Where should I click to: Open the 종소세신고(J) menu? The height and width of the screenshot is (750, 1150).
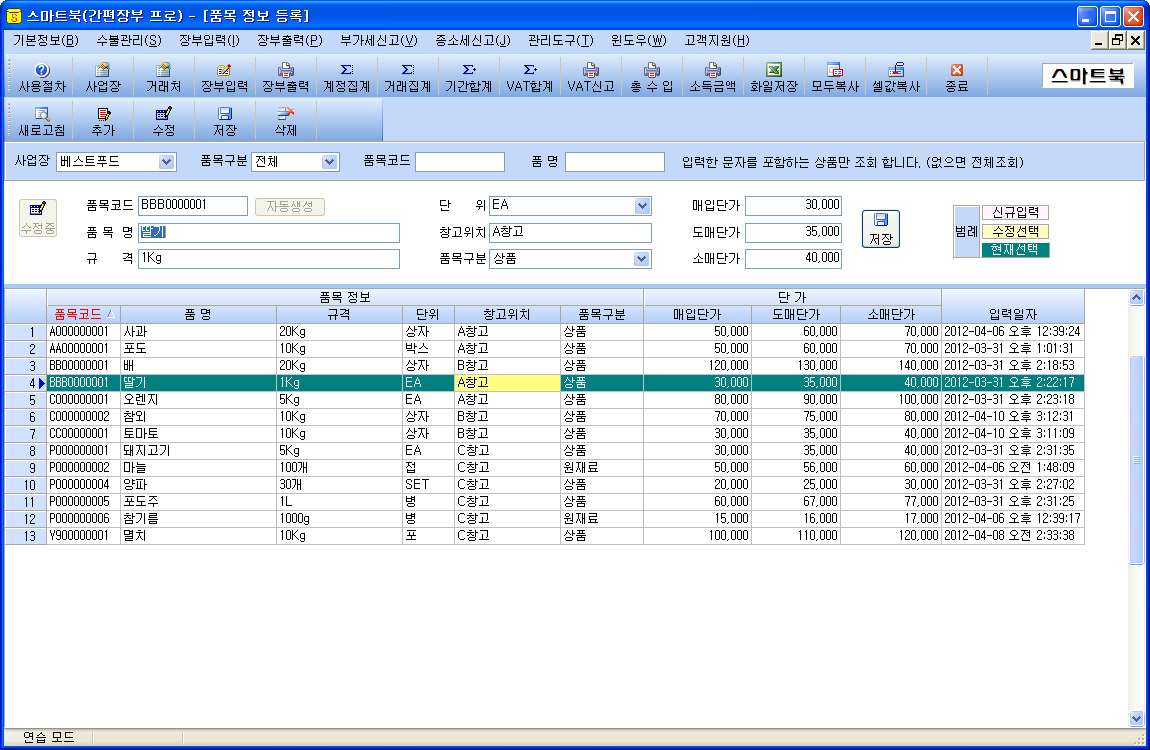pyautogui.click(x=472, y=40)
